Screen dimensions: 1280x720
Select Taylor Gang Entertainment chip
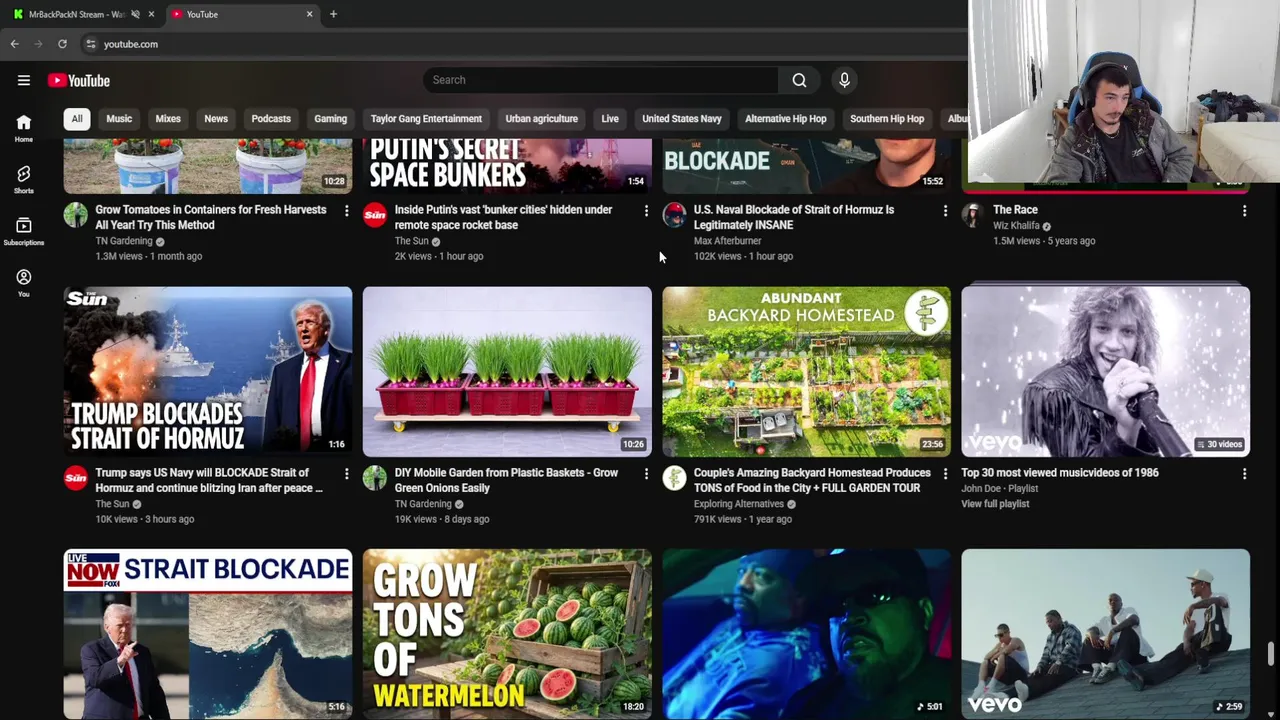click(426, 119)
